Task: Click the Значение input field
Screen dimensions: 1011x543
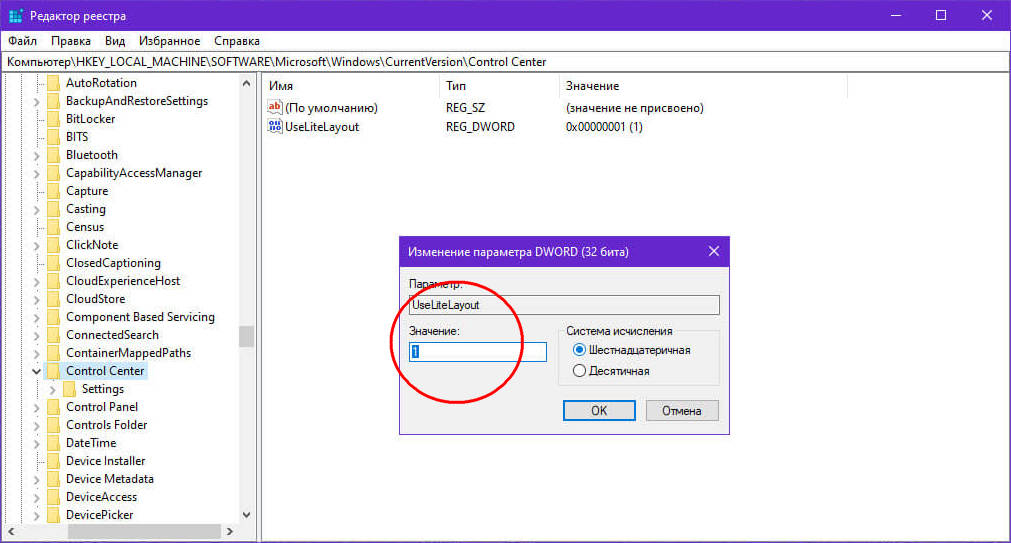Action: point(478,351)
